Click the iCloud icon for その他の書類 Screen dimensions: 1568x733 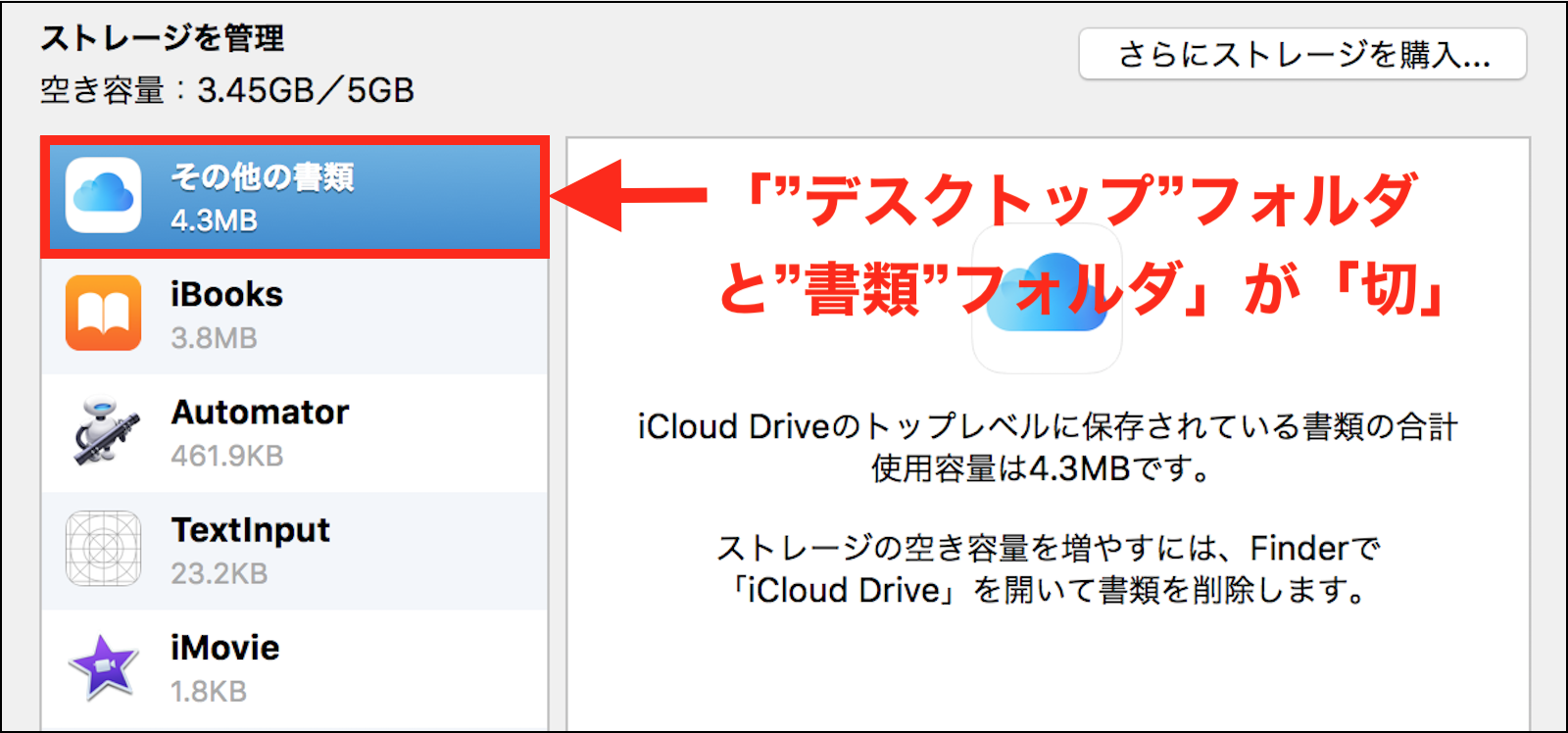pos(103,195)
